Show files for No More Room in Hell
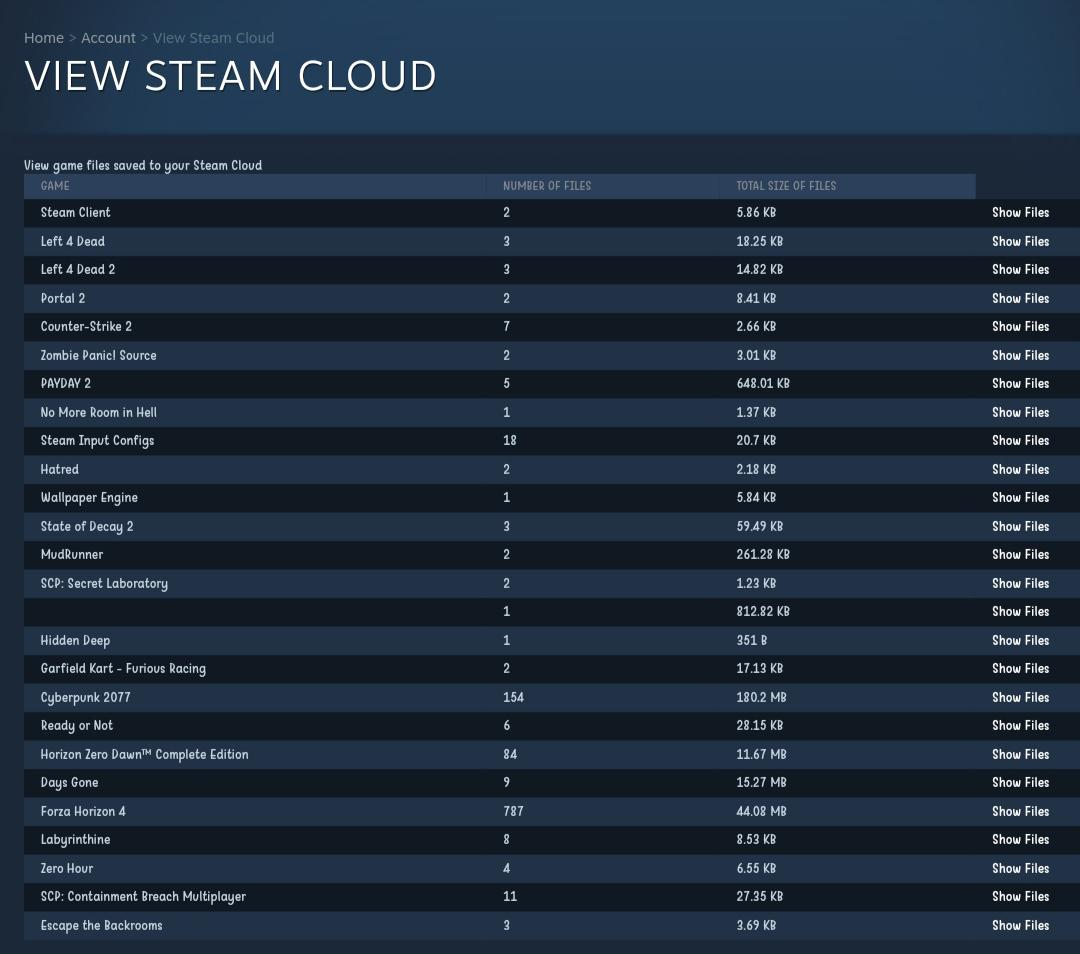This screenshot has width=1080, height=954. pos(1020,413)
